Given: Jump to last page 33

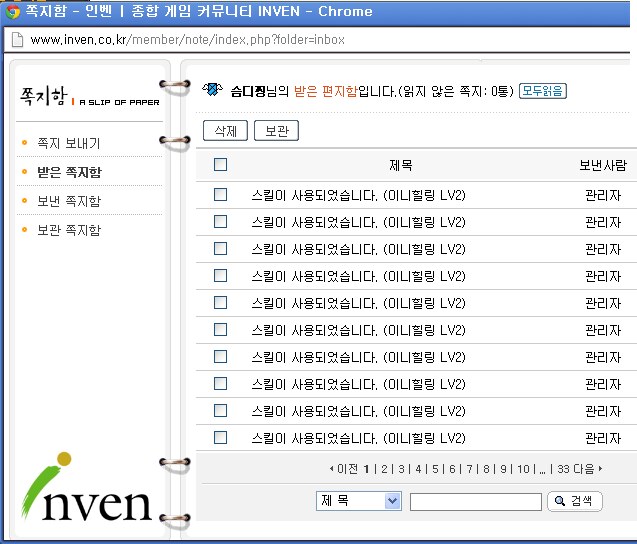Looking at the screenshot, I should (x=563, y=469).
